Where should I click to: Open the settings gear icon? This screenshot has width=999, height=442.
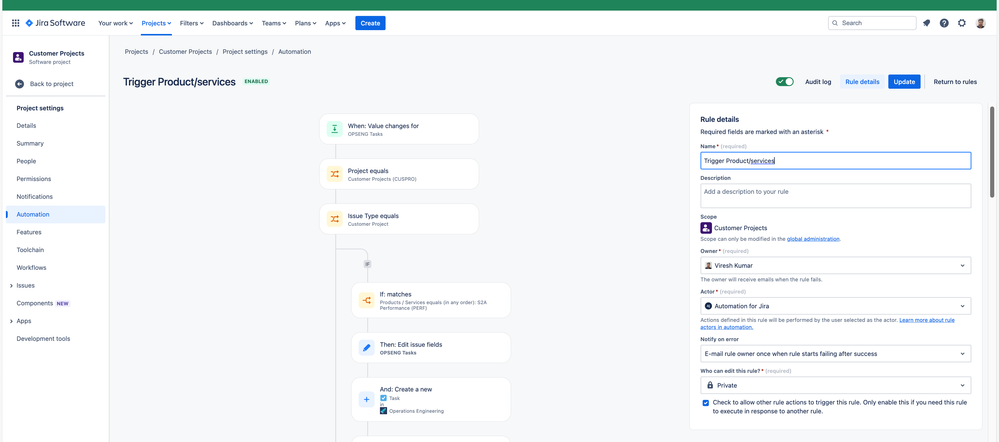962,23
